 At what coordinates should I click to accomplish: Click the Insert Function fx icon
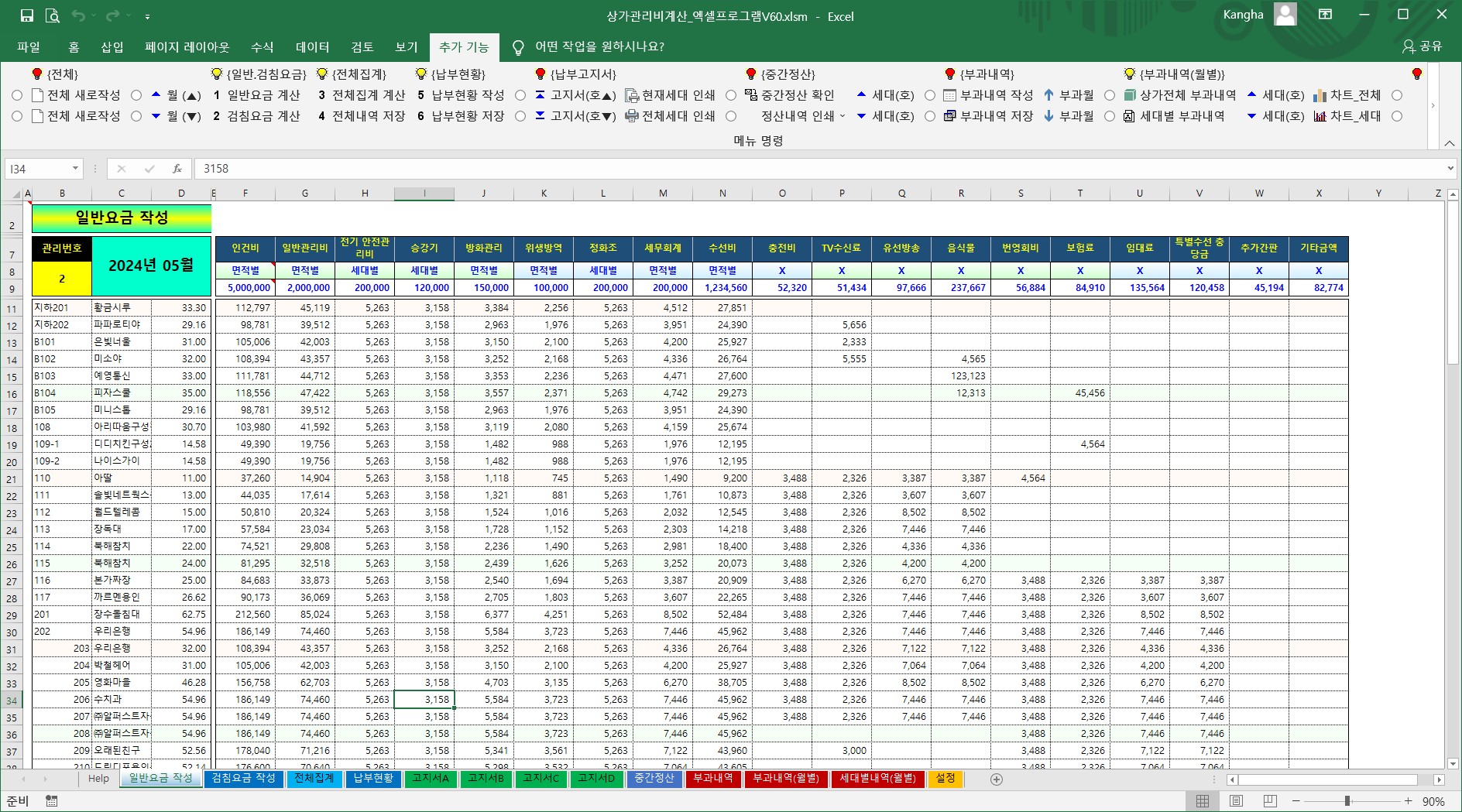pyautogui.click(x=177, y=169)
